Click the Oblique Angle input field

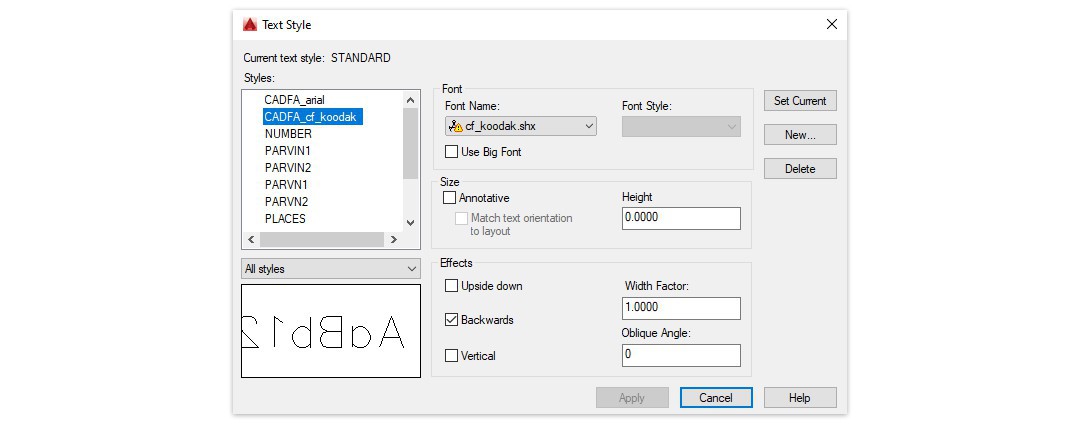click(x=681, y=355)
